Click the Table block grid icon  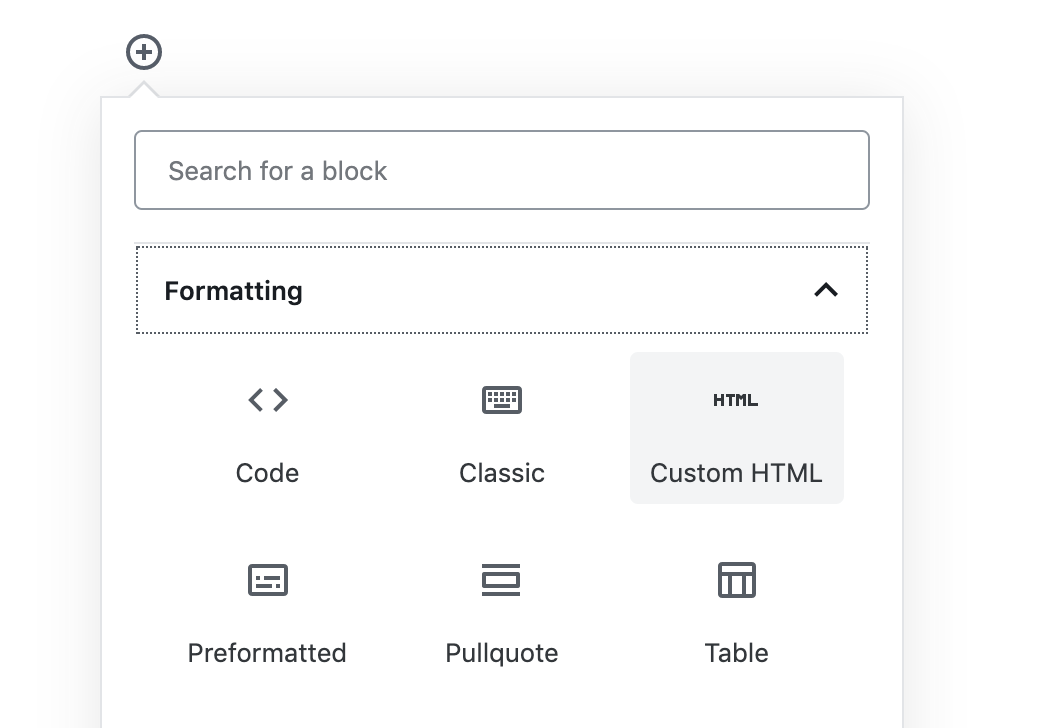[x=737, y=580]
